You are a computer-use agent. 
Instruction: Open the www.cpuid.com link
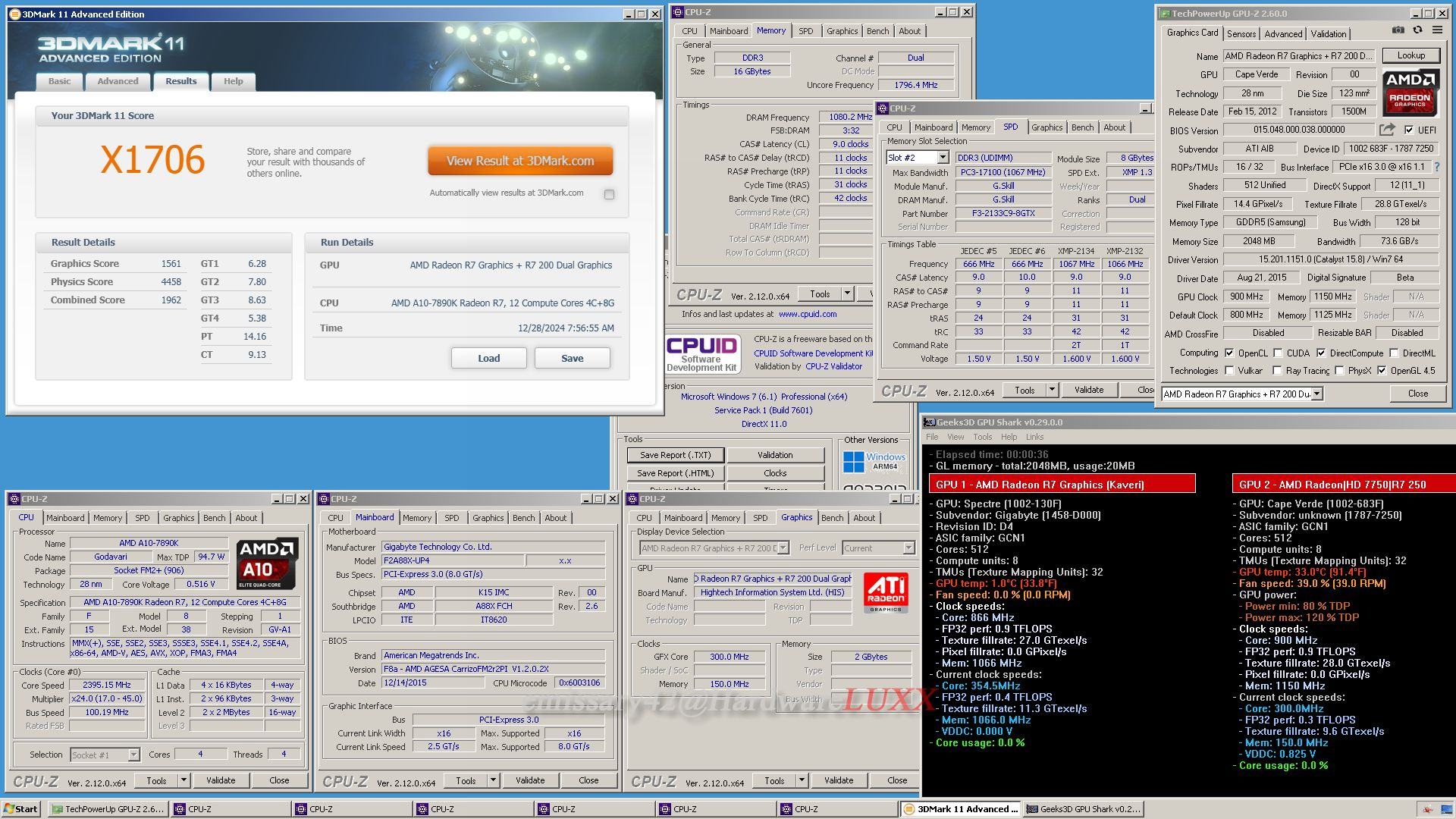pos(807,314)
